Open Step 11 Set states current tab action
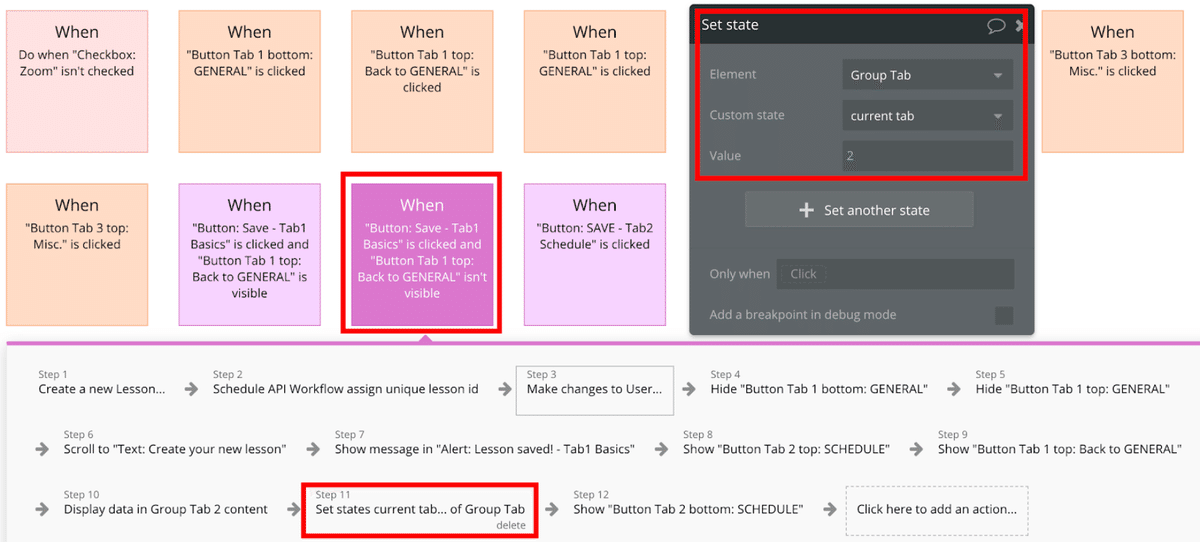 pyautogui.click(x=420, y=509)
